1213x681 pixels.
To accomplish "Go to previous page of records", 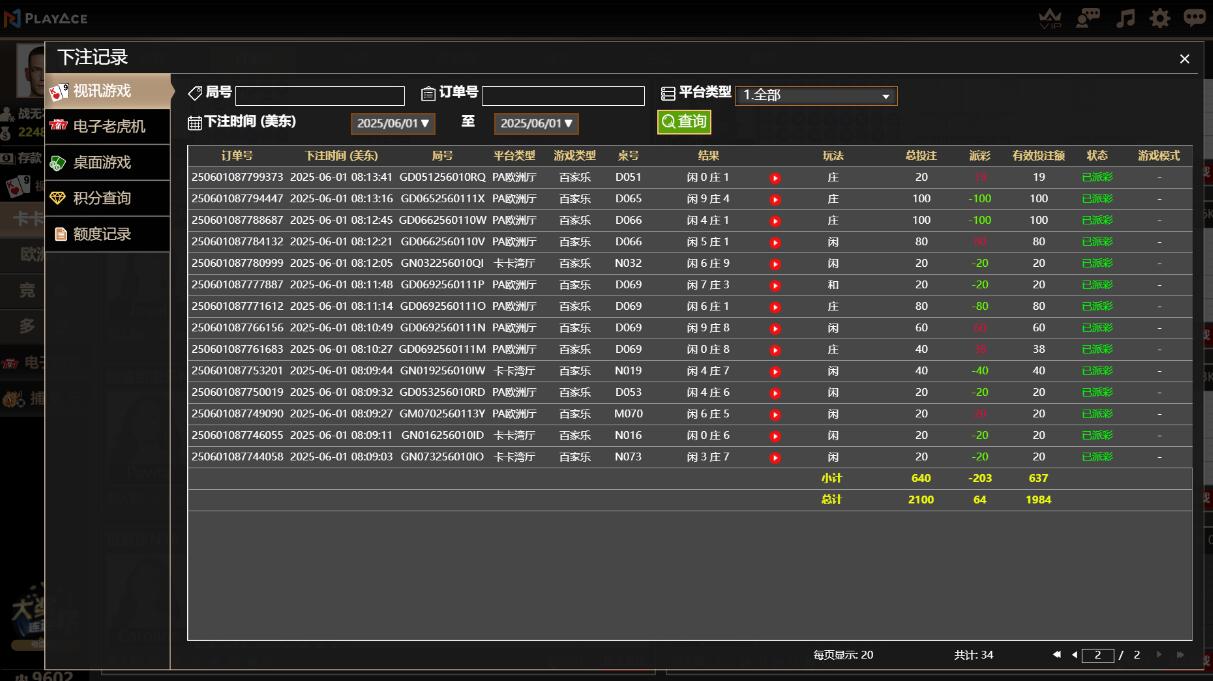I will (x=1074, y=655).
